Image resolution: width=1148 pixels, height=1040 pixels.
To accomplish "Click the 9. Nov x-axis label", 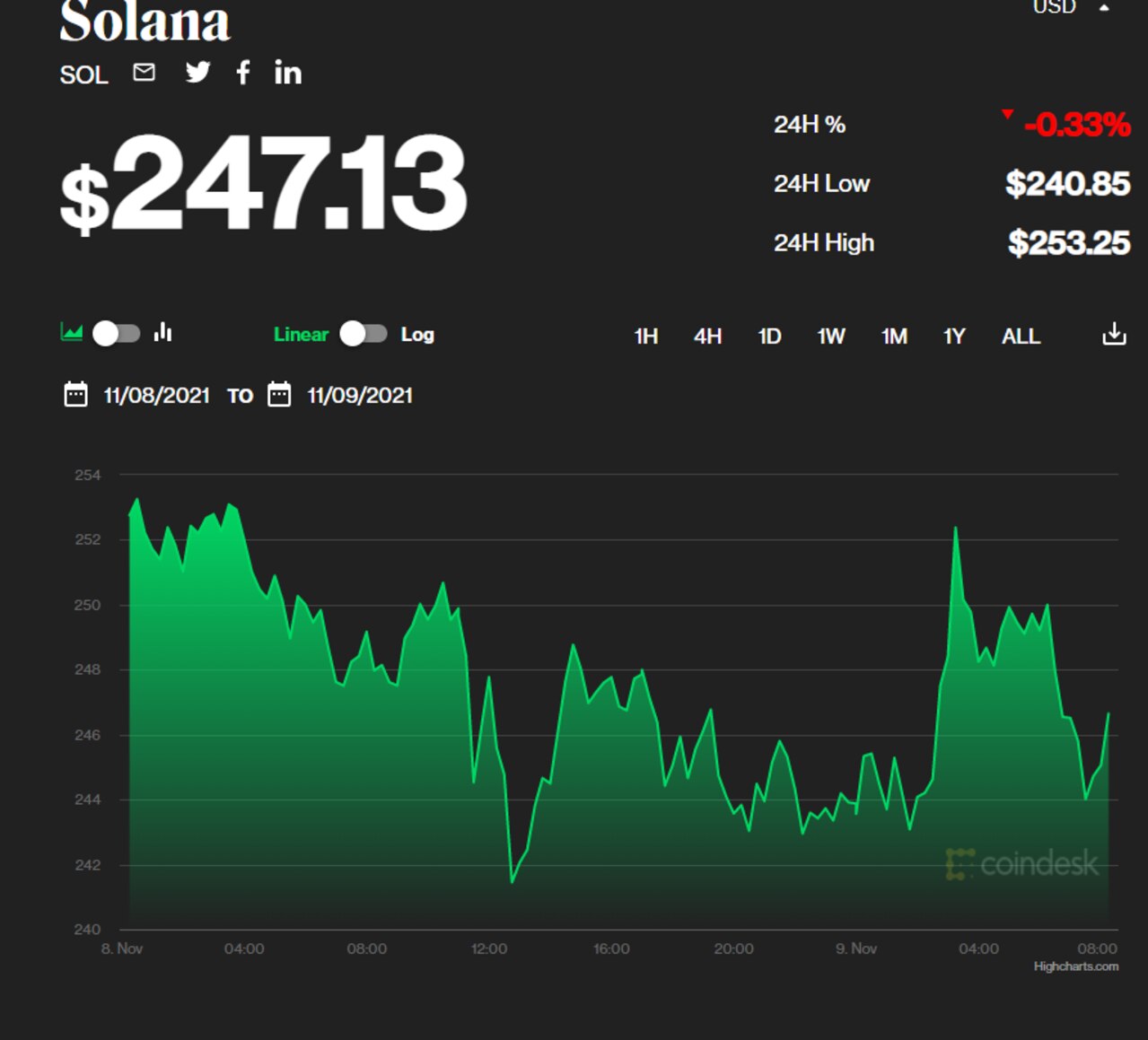I will (x=856, y=948).
